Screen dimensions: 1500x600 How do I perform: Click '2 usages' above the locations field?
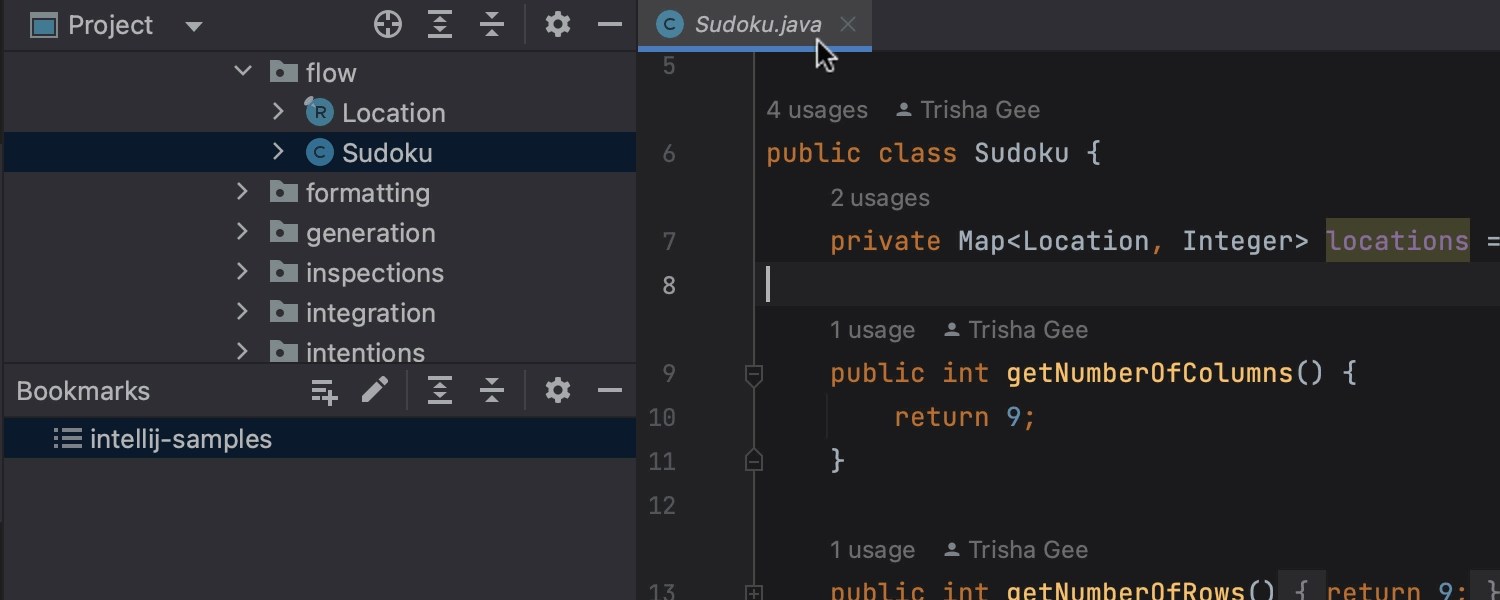pyautogui.click(x=880, y=197)
